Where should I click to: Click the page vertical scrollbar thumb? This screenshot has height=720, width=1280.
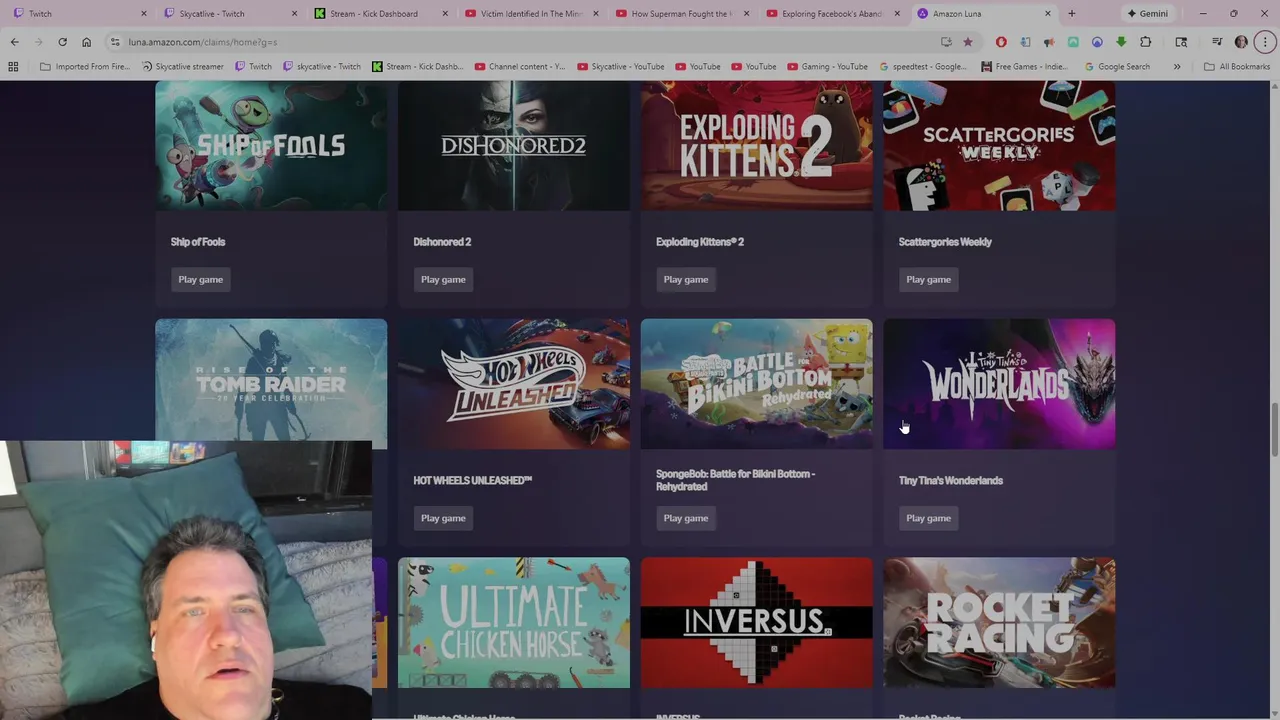coord(1274,428)
